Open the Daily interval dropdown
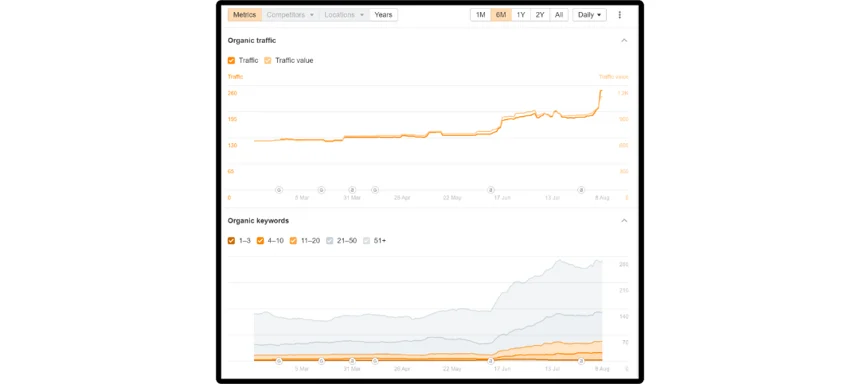The height and width of the screenshot is (384, 860). click(590, 15)
